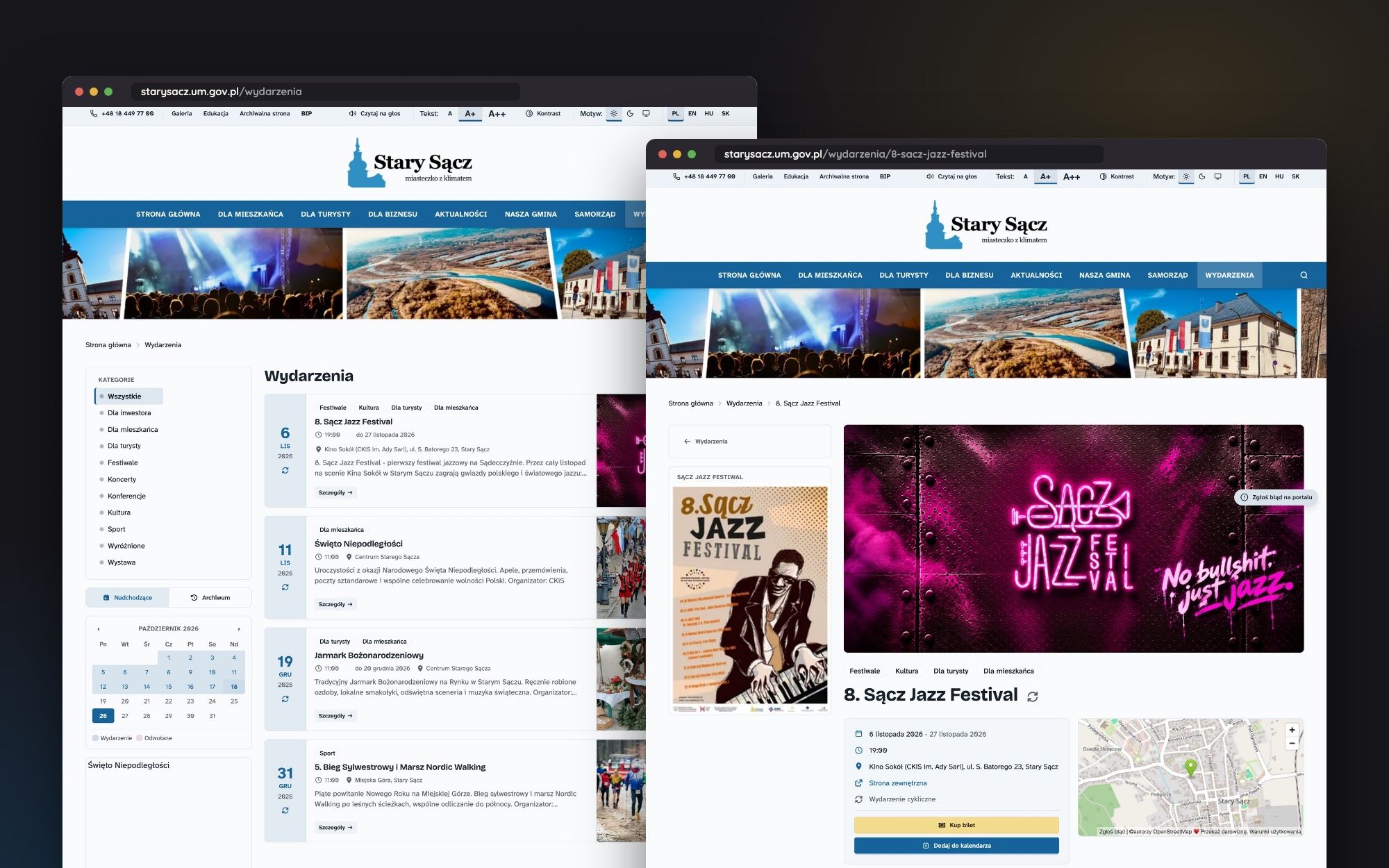The image size is (1389, 868).
Task: Set text size A++ in front window
Action: coord(1072,176)
